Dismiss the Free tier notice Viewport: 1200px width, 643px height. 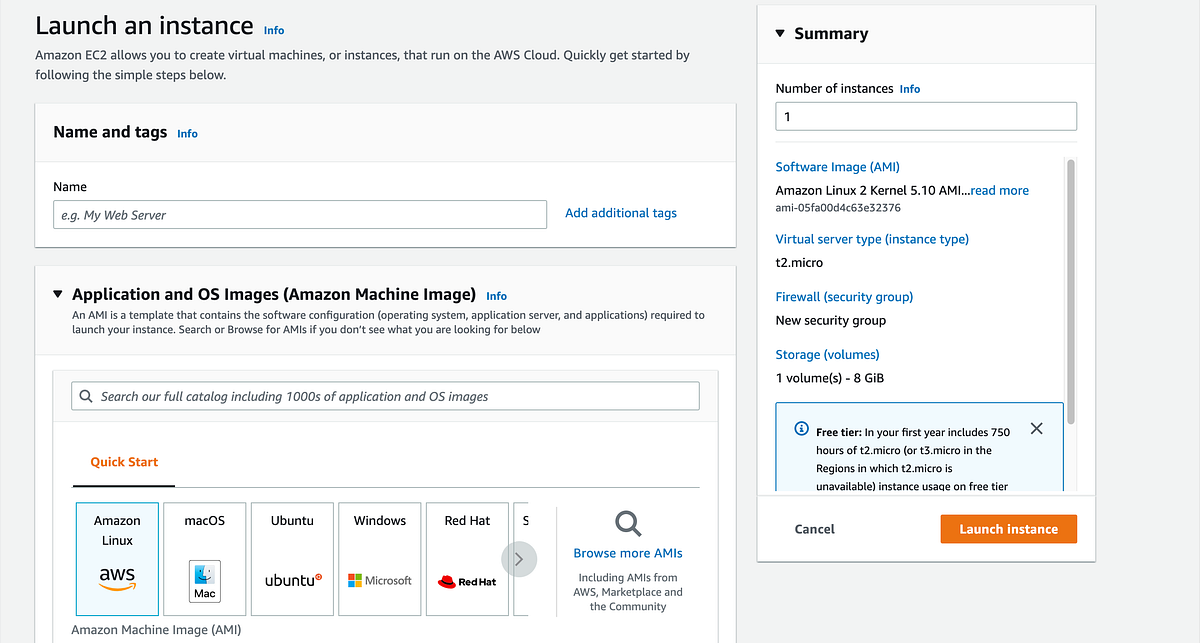click(1036, 428)
